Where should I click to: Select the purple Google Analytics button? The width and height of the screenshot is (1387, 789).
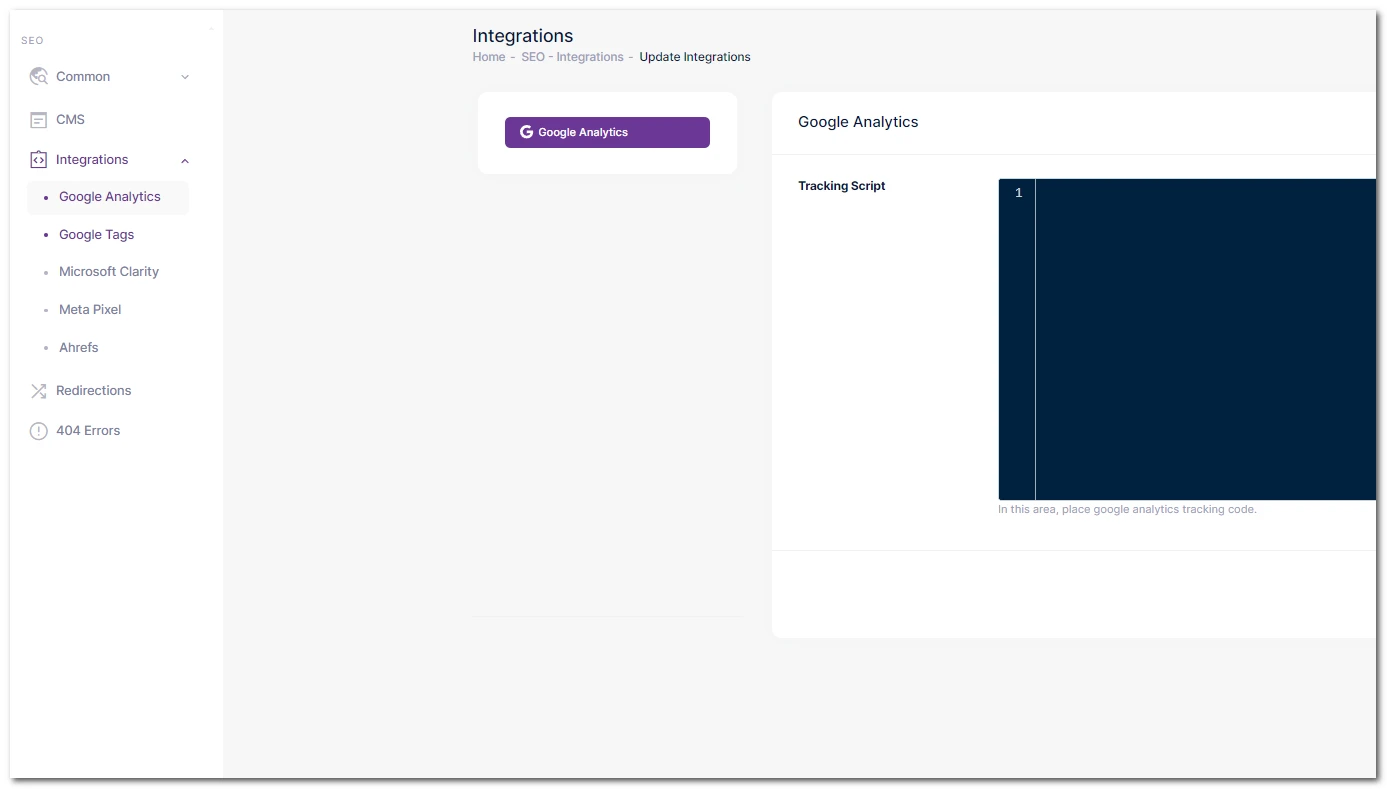click(x=607, y=132)
